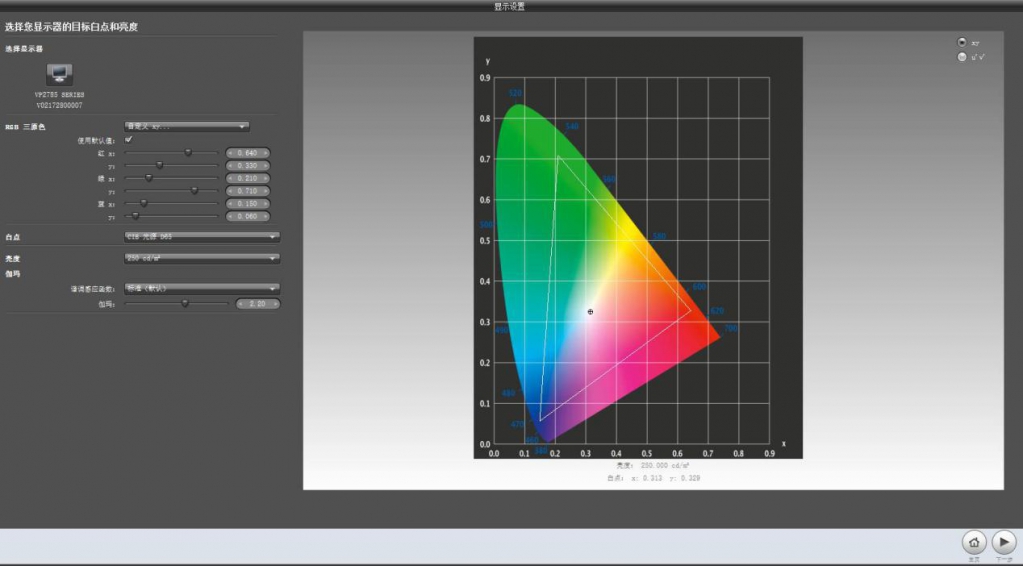1023x566 pixels.
Task: Increase blue y 0.060 with right arrow
Action: tap(266, 216)
